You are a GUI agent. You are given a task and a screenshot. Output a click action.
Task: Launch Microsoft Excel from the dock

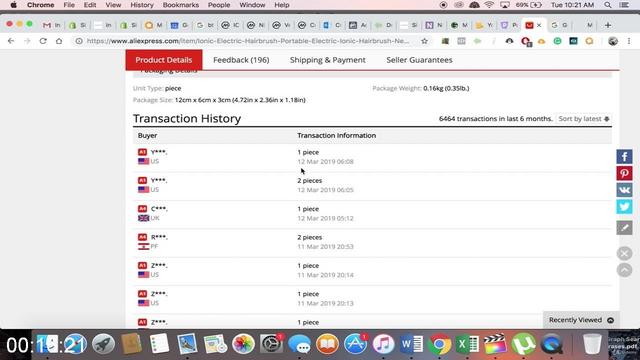(x=467, y=344)
